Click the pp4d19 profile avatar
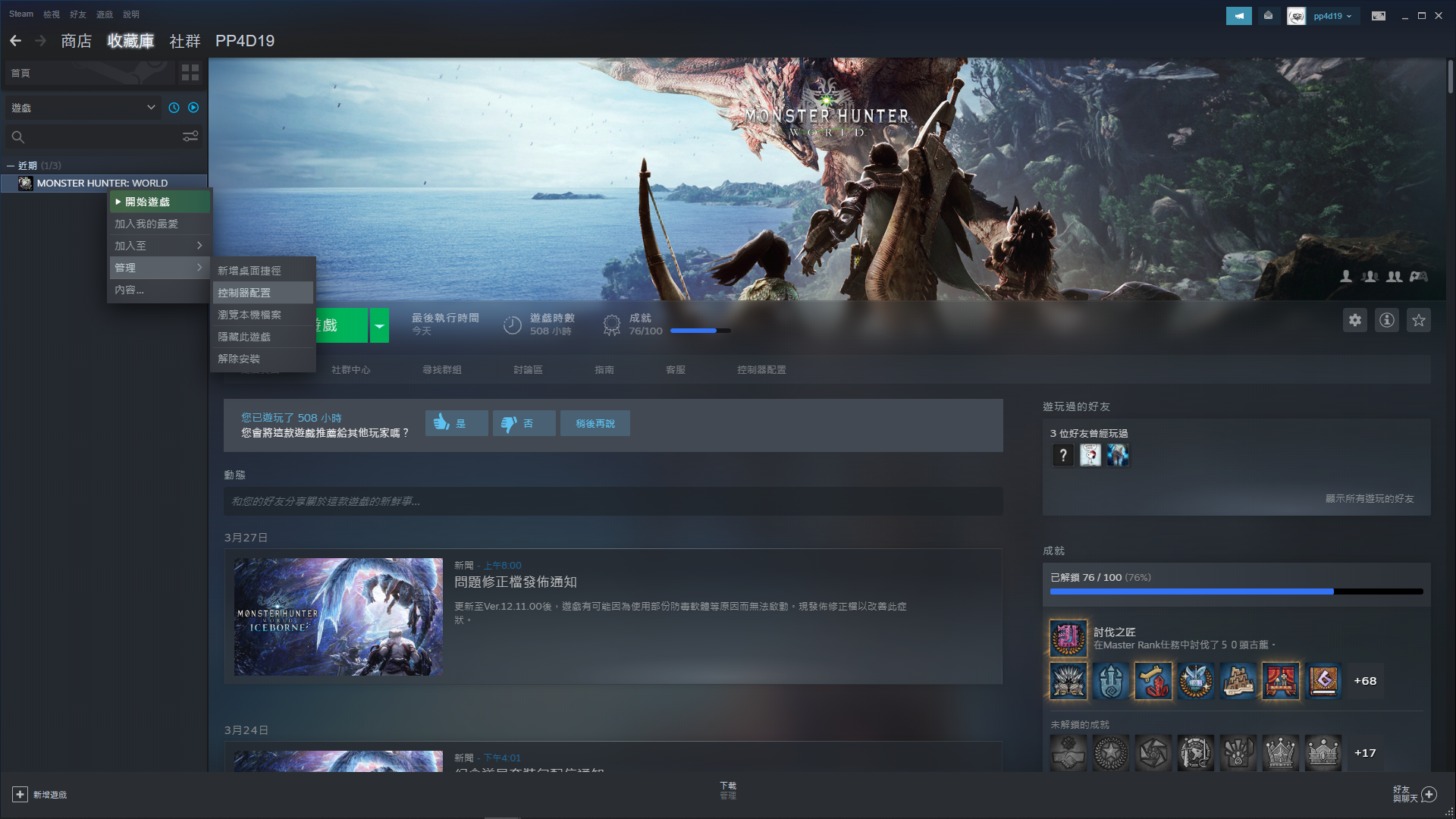 click(x=1296, y=16)
